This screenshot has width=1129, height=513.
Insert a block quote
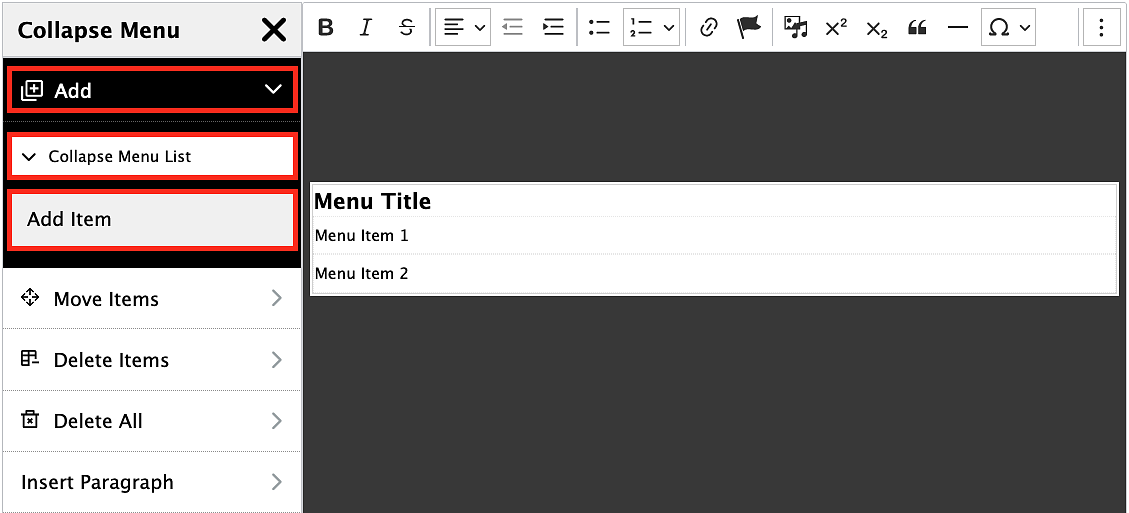pyautogui.click(x=917, y=27)
